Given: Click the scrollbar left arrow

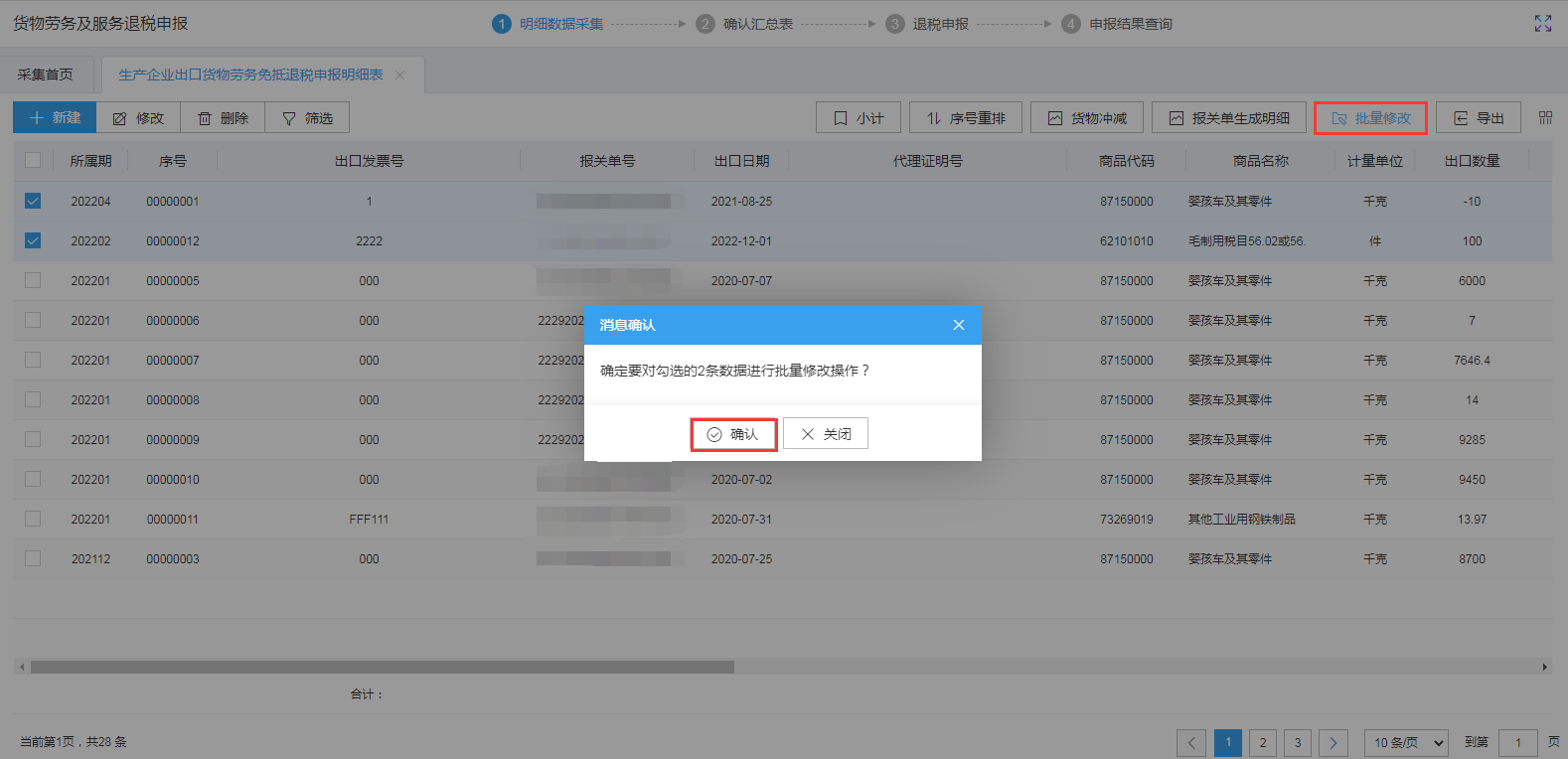Looking at the screenshot, I should pos(22,668).
